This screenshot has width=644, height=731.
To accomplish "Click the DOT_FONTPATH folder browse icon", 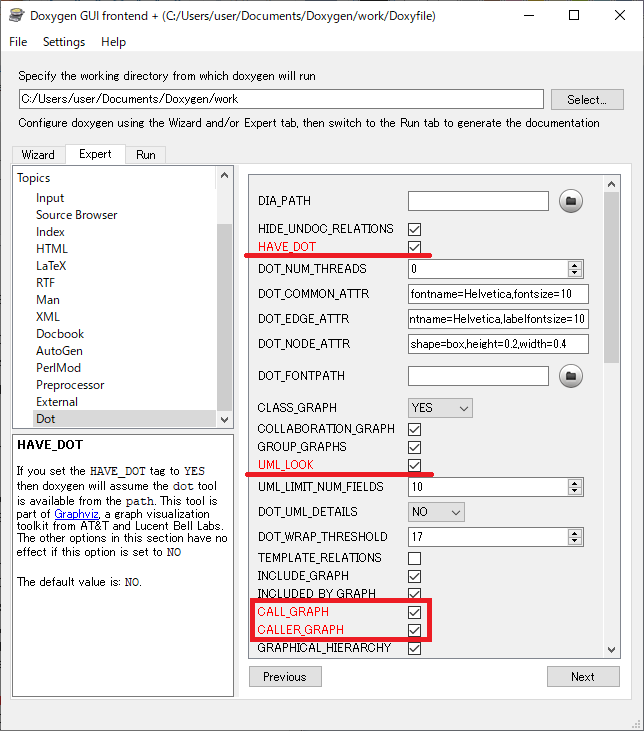I will pyautogui.click(x=570, y=376).
